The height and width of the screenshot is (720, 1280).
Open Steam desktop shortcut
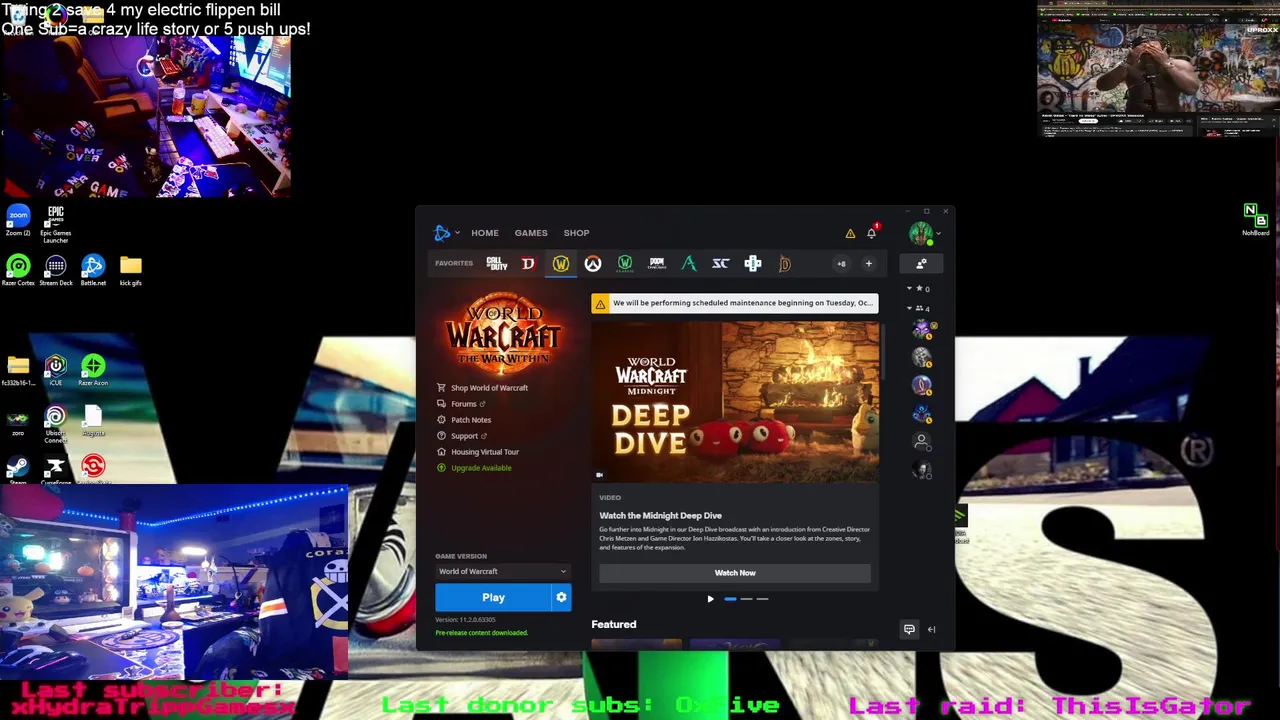[18, 470]
